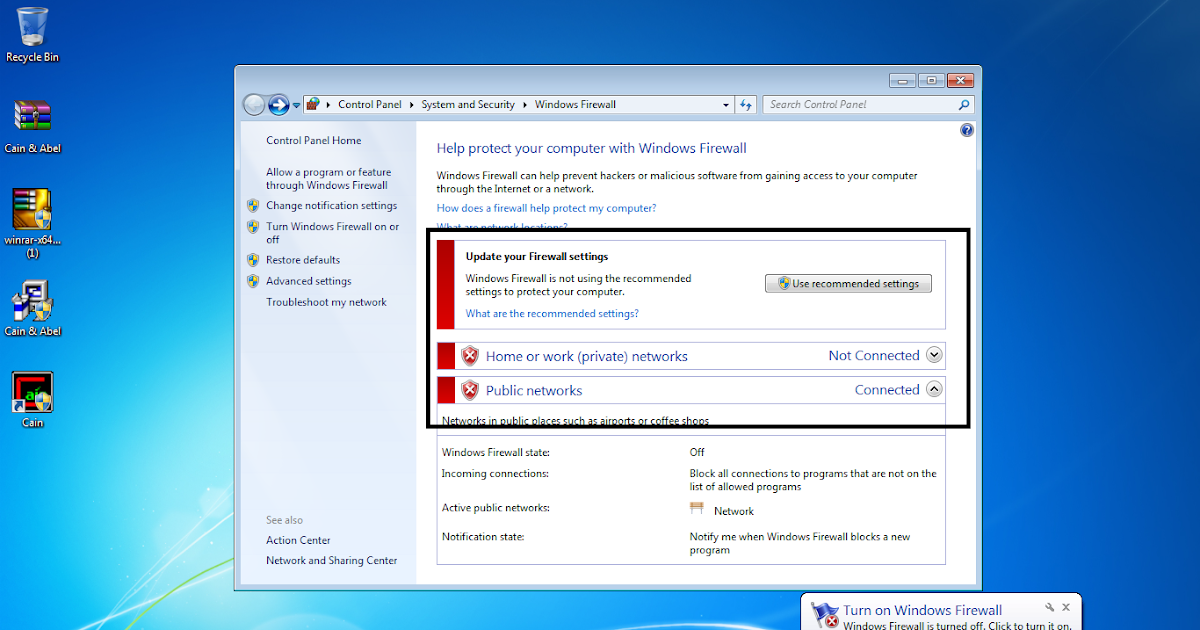Open the blue Help question mark
The image size is (1200, 630).
(967, 130)
